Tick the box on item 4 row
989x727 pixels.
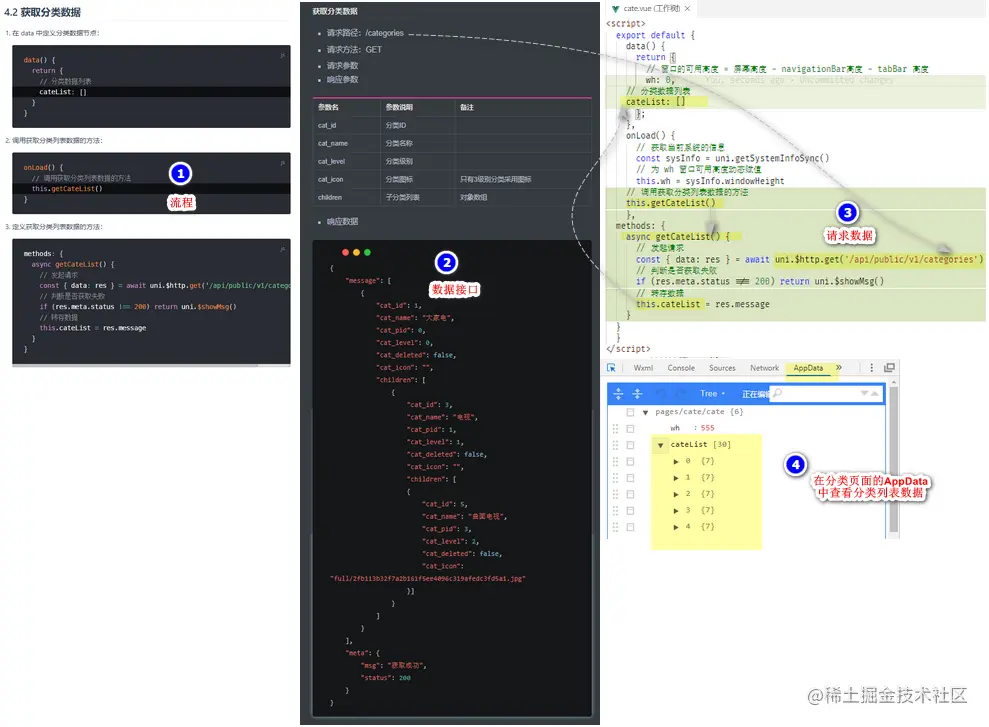point(630,527)
